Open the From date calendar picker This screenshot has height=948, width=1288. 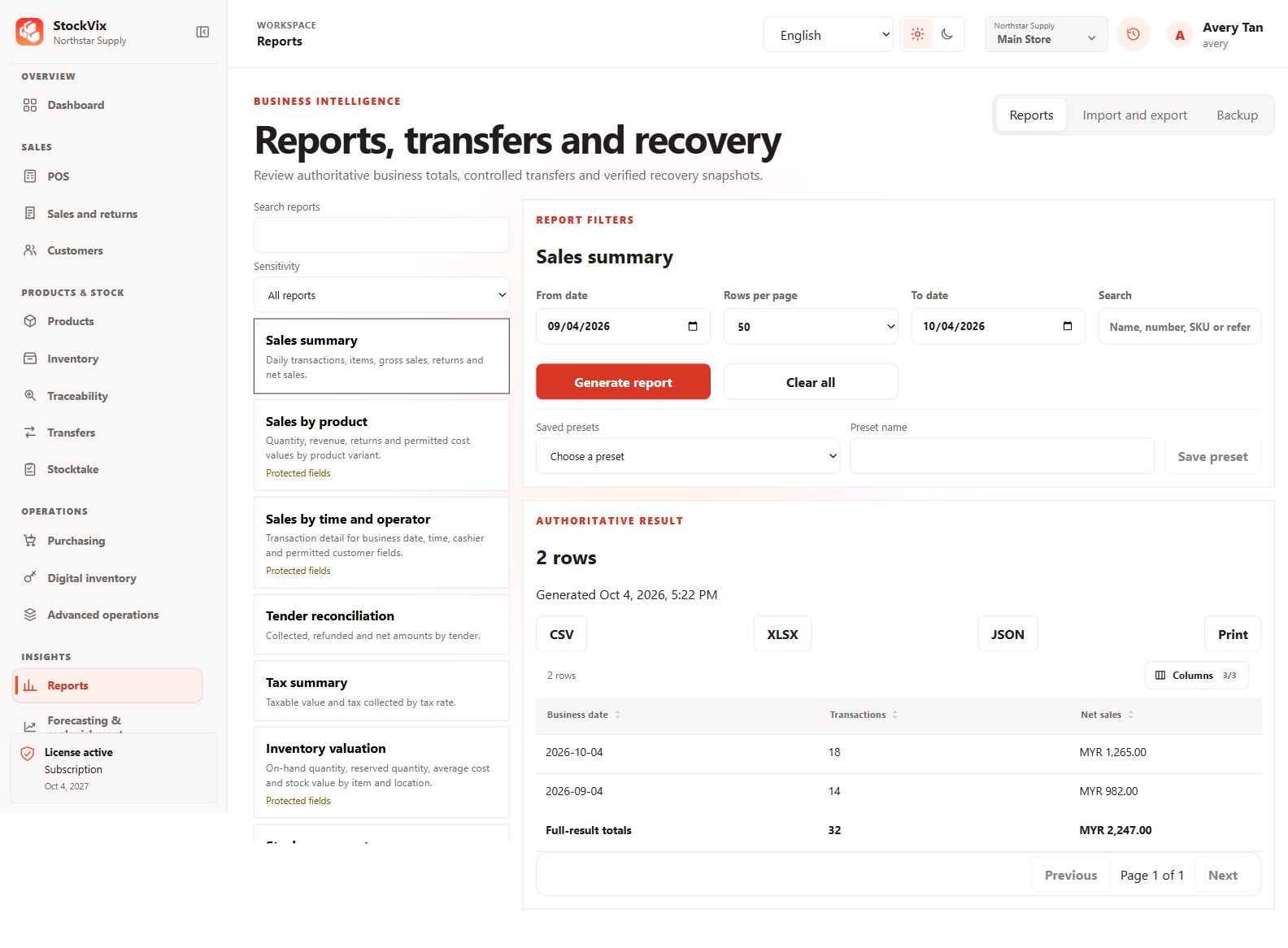(x=693, y=326)
